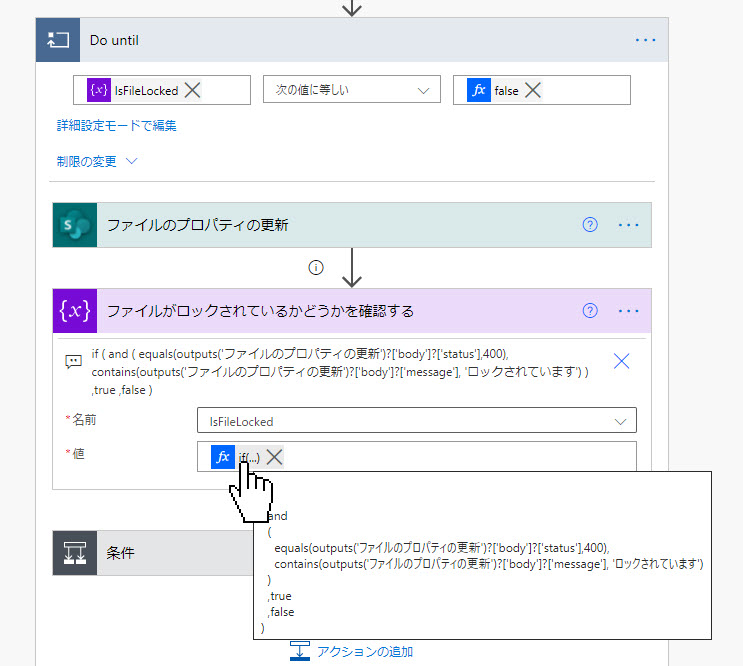This screenshot has width=743, height=666.
Task: Open the 名前 IsFileLocked dropdown
Action: (417, 420)
